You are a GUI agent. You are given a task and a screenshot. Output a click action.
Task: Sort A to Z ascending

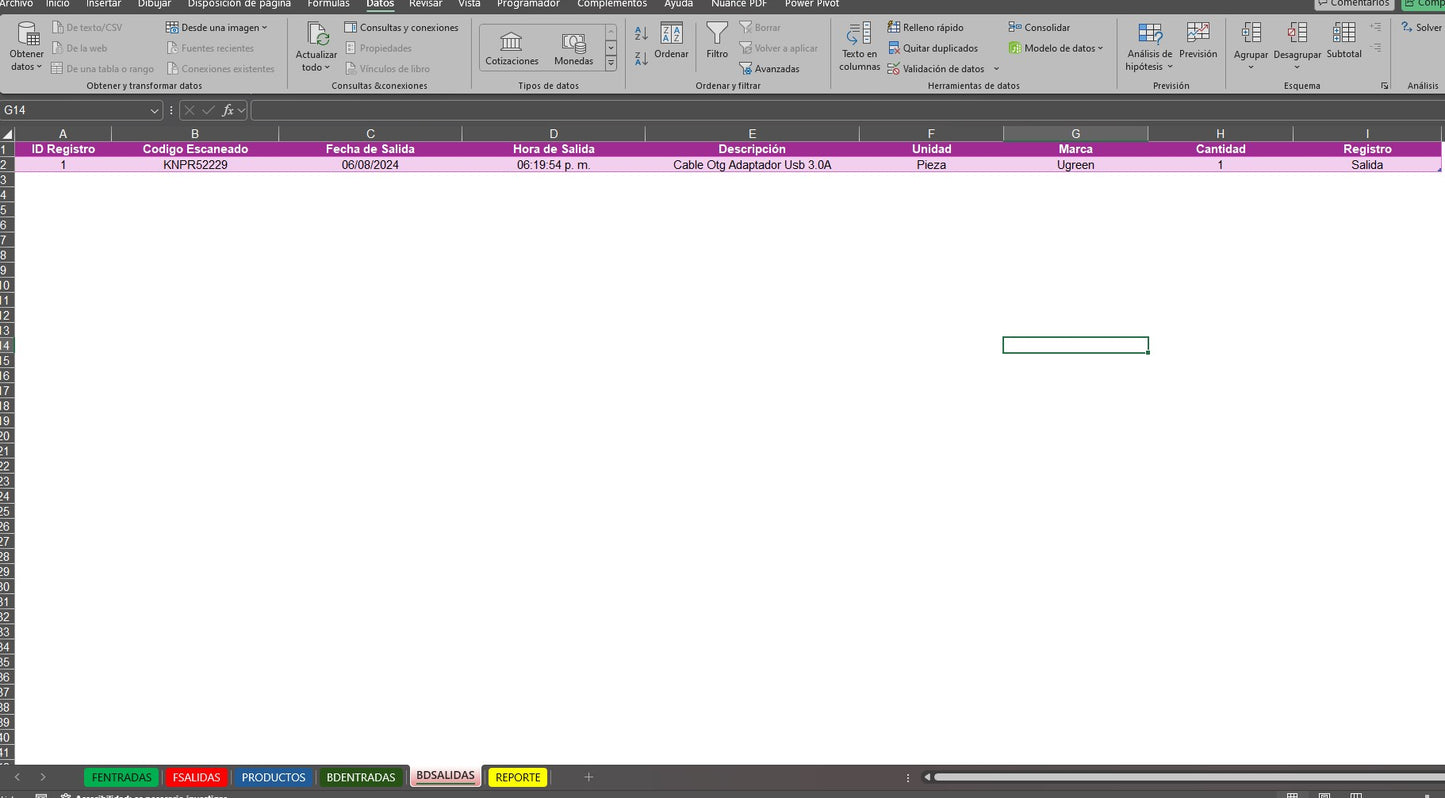pyautogui.click(x=641, y=34)
